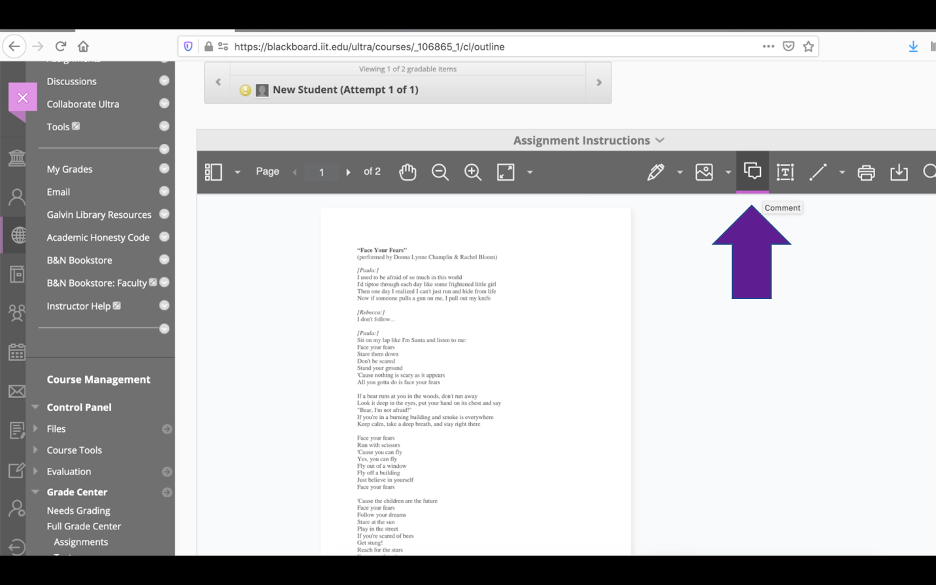
Task: Bookmark this page with star icon
Action: 808,46
